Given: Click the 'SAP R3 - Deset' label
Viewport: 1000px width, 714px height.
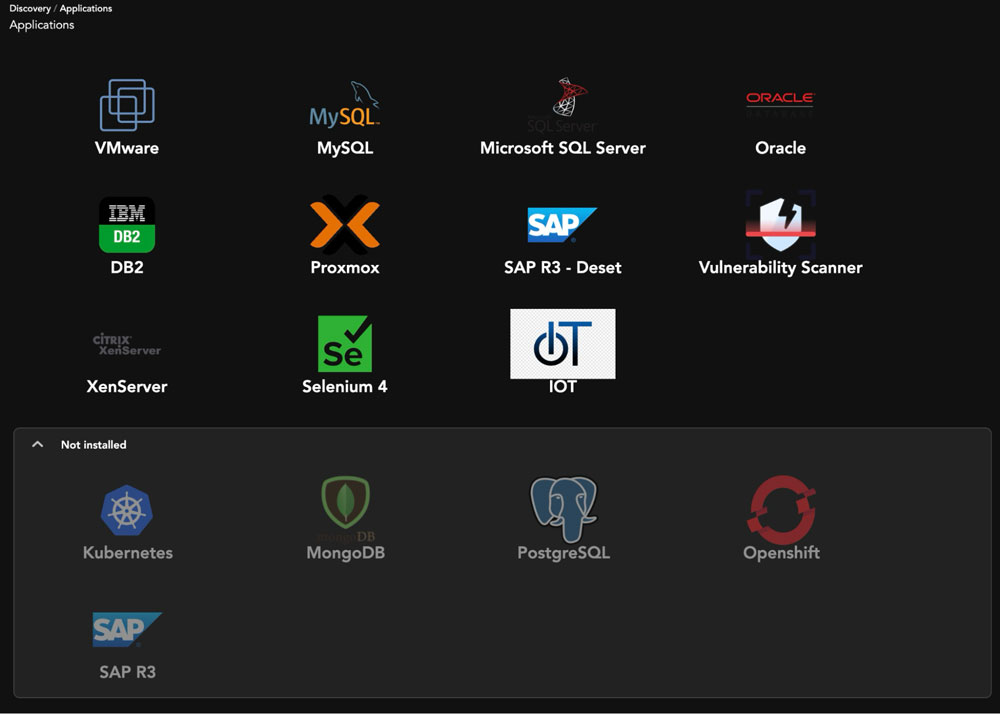Looking at the screenshot, I should point(562,267).
